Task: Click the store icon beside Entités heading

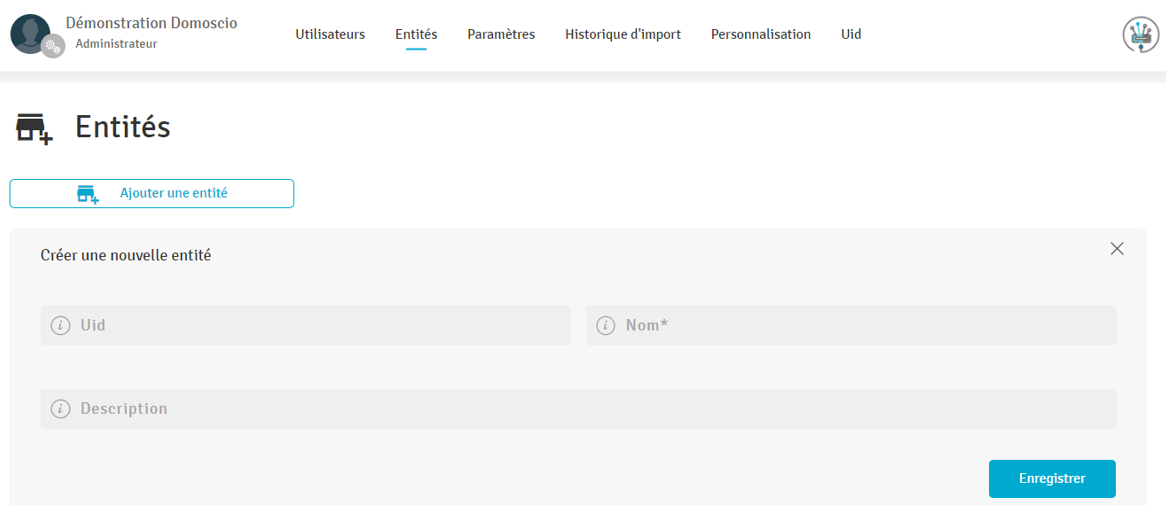Action: tap(34, 129)
